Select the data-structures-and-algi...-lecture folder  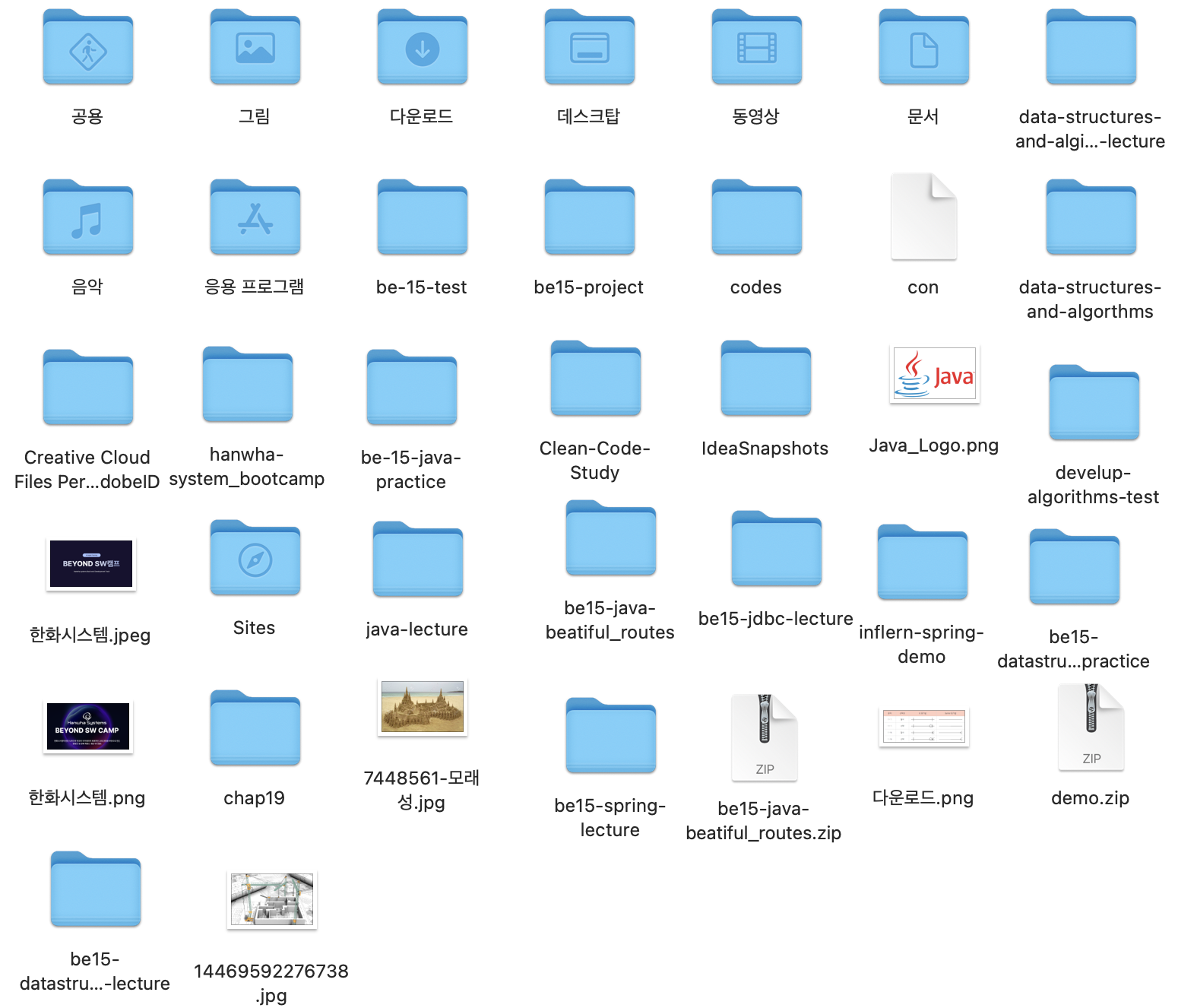point(1091,47)
